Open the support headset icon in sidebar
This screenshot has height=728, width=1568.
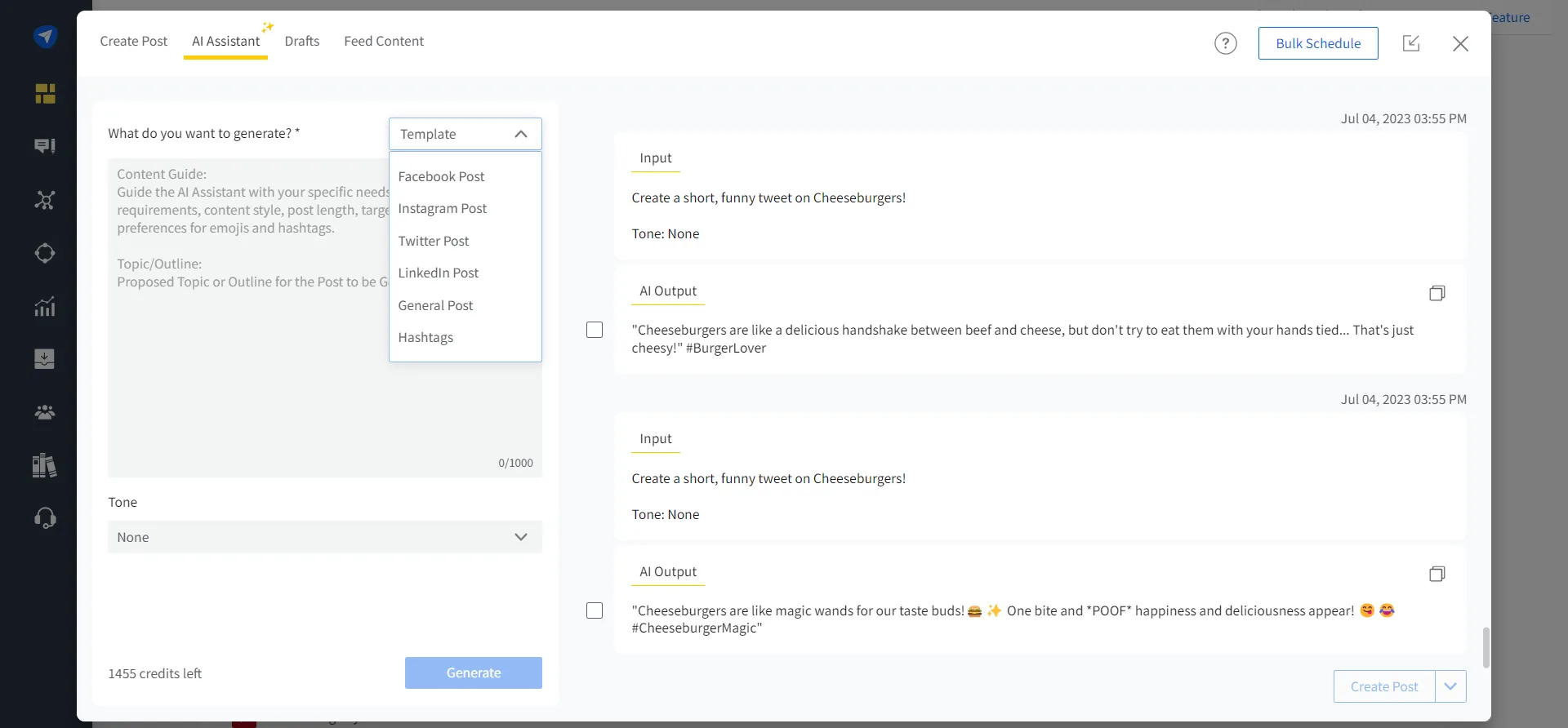[x=45, y=518]
